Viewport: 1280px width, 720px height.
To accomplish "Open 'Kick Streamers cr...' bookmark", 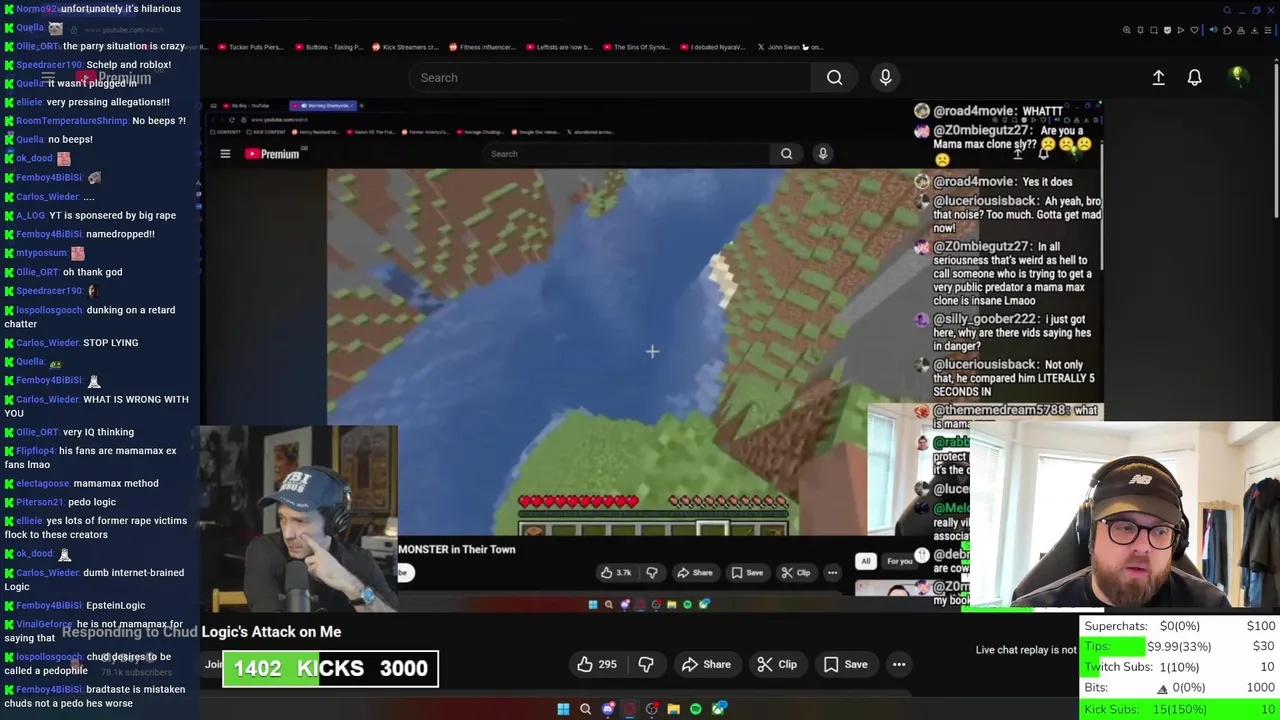I will tap(405, 47).
